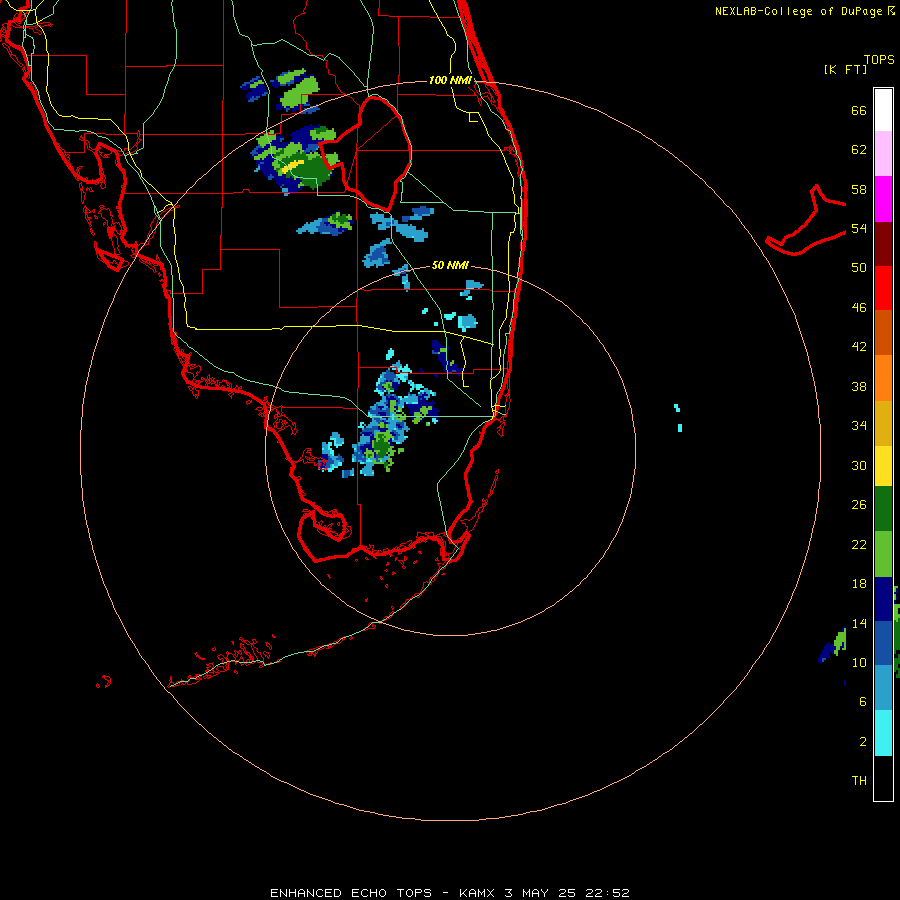
Task: Click the TH threshold legend label
Action: click(x=859, y=780)
